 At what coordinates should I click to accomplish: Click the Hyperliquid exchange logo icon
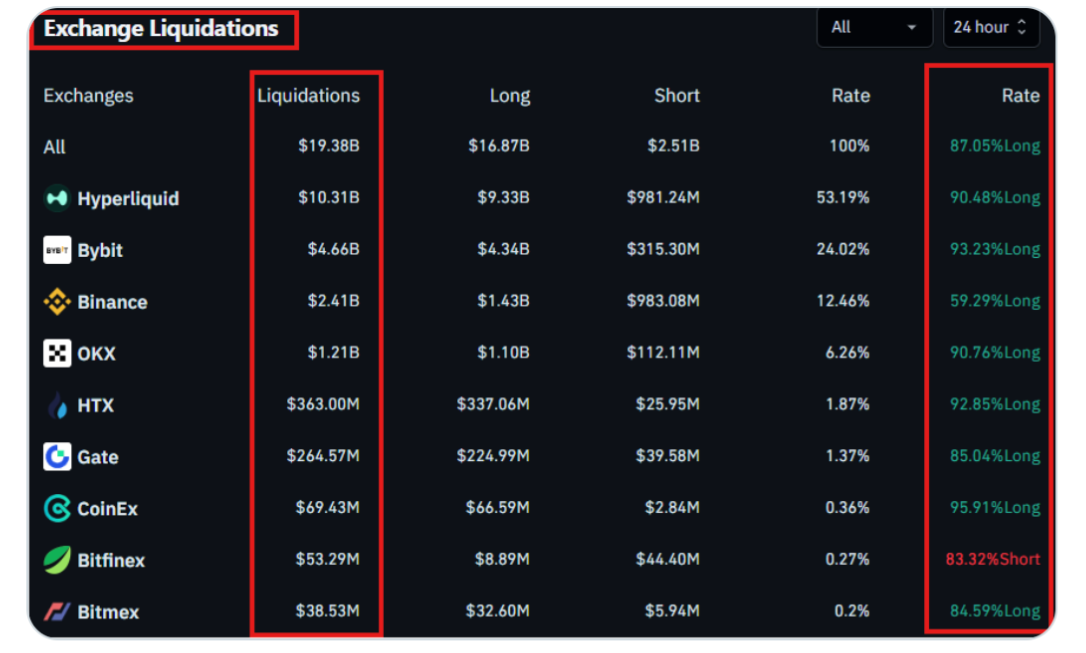pos(57,198)
